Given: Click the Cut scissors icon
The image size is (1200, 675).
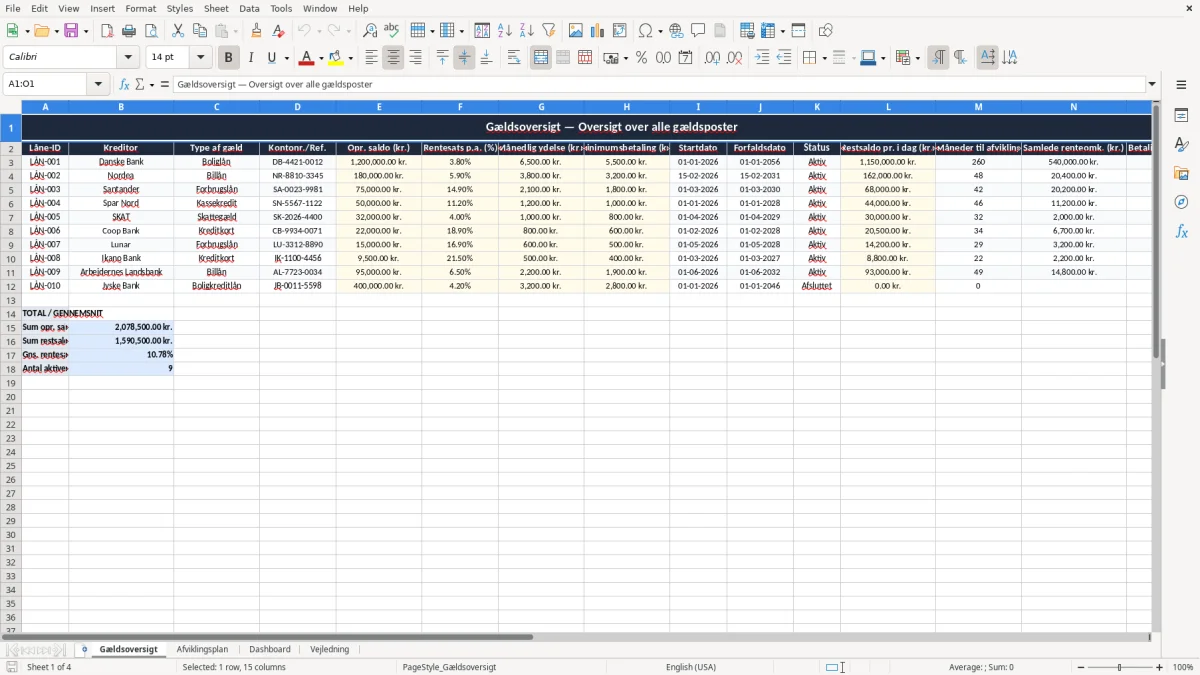Looking at the screenshot, I should pos(178,31).
